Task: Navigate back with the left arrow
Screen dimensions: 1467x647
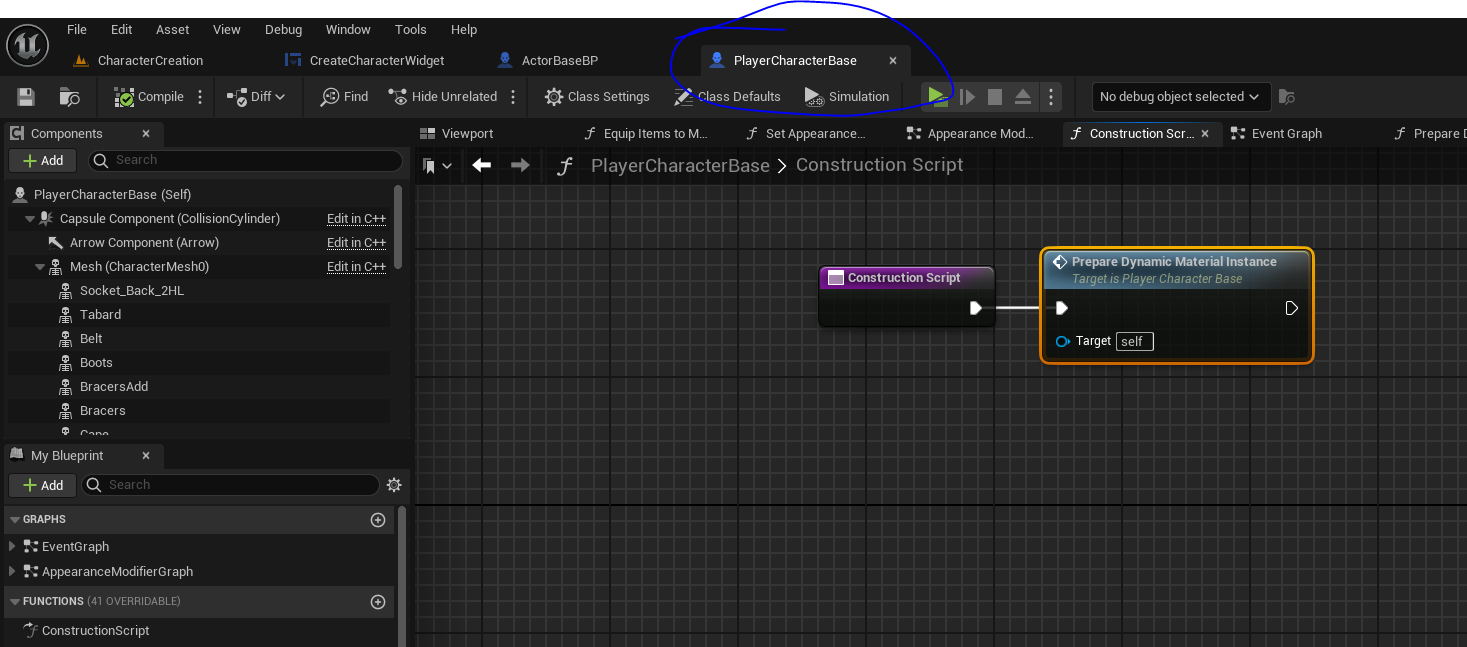Action: point(482,165)
